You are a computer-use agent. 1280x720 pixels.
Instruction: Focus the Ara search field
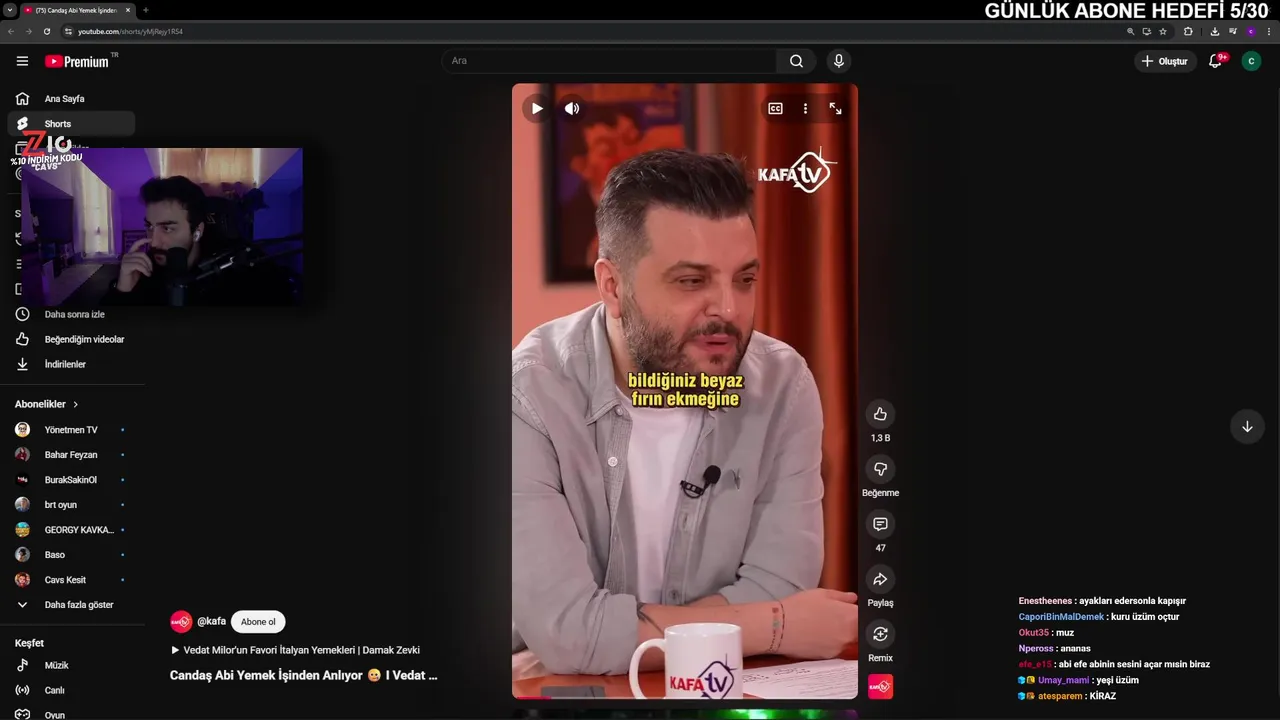pos(609,61)
